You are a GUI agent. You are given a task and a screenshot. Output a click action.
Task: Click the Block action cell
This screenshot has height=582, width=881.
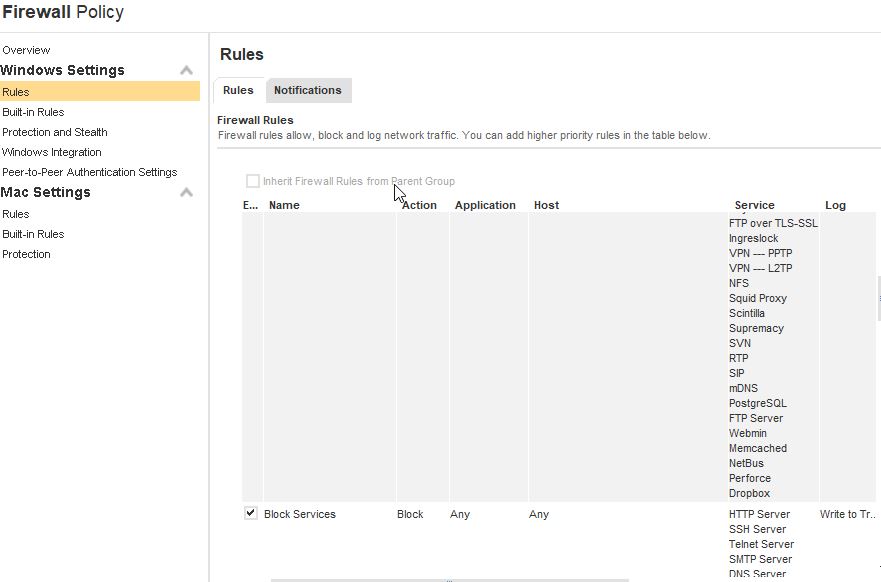coord(410,514)
